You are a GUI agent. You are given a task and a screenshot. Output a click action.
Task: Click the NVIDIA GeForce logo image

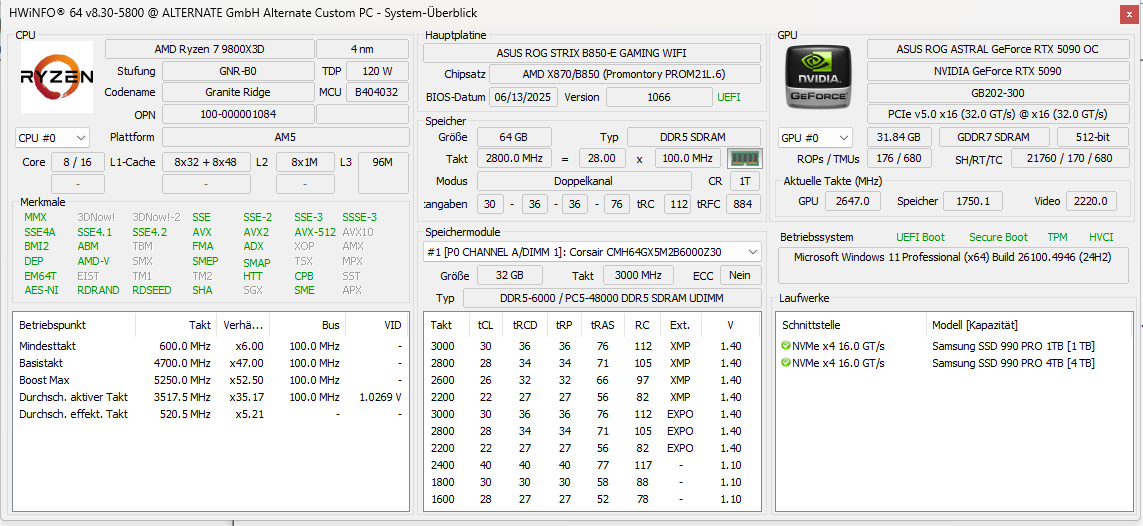pyautogui.click(x=818, y=76)
